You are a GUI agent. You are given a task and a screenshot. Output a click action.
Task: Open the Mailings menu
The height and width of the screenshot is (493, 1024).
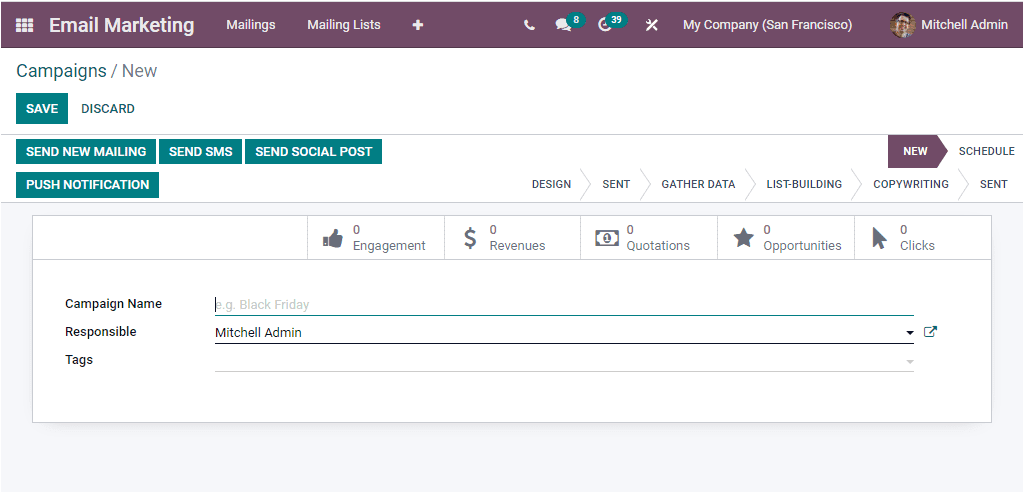coord(251,25)
